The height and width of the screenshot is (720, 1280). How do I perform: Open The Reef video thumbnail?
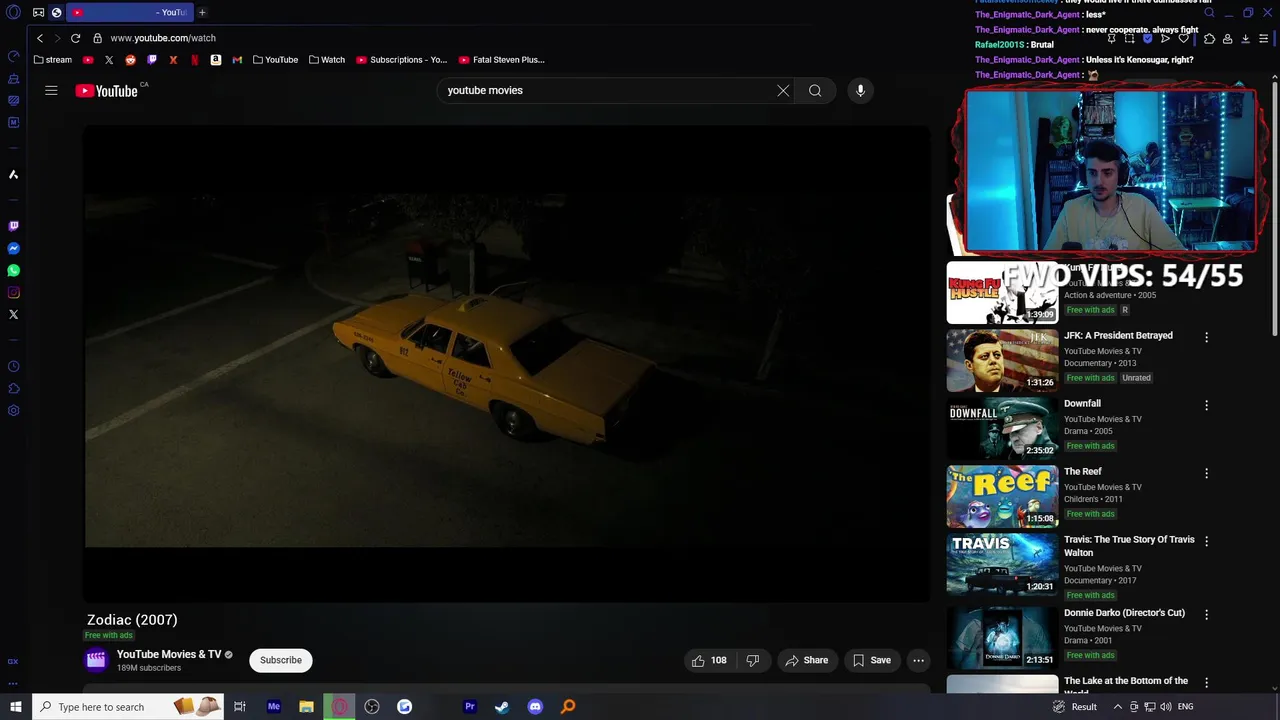pyautogui.click(x=1002, y=497)
